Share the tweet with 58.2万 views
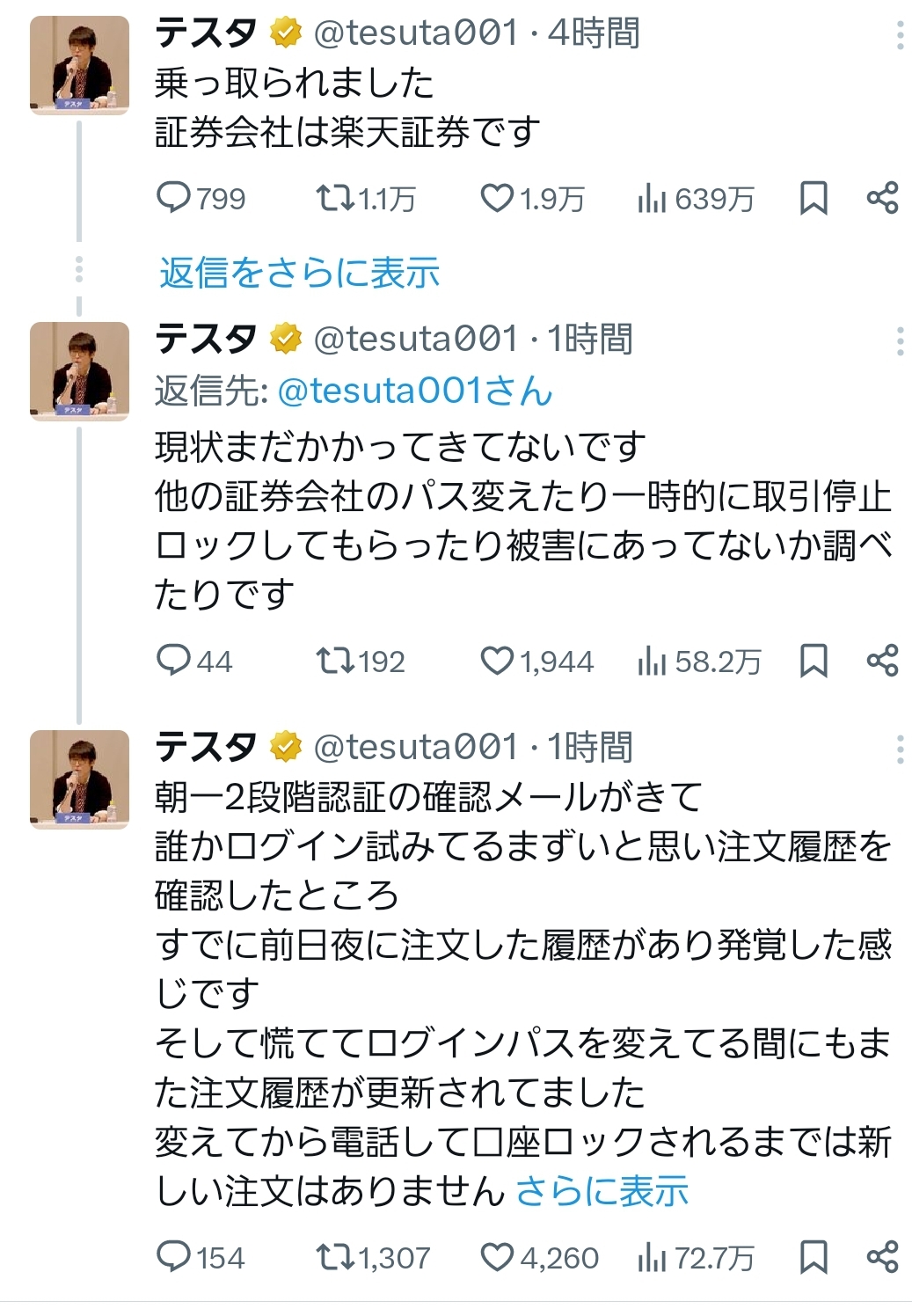This screenshot has height=1316, width=912. coord(882,661)
